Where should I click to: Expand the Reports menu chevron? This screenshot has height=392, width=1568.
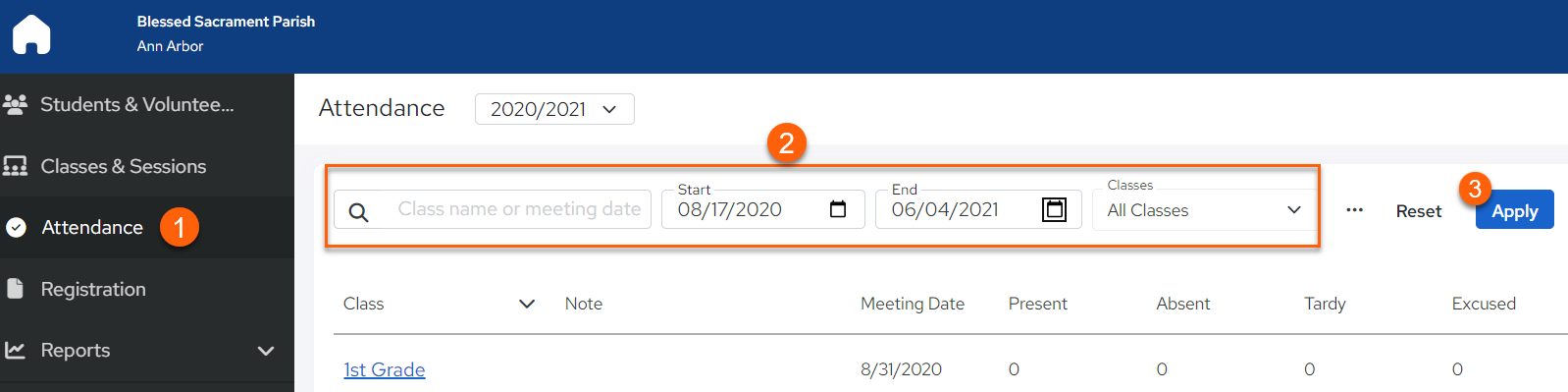pyautogui.click(x=265, y=351)
